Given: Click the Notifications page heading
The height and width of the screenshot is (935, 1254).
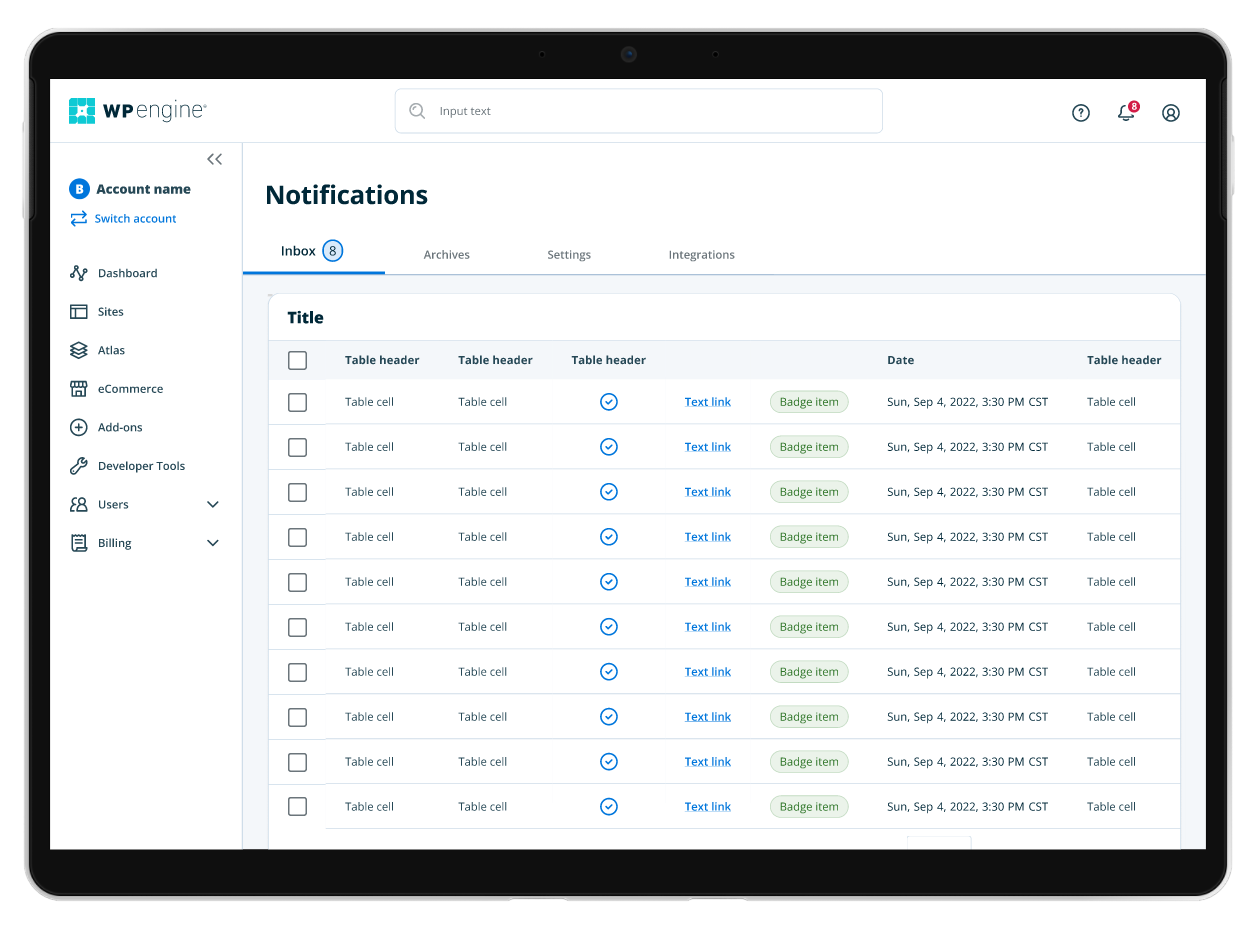Looking at the screenshot, I should coord(346,195).
